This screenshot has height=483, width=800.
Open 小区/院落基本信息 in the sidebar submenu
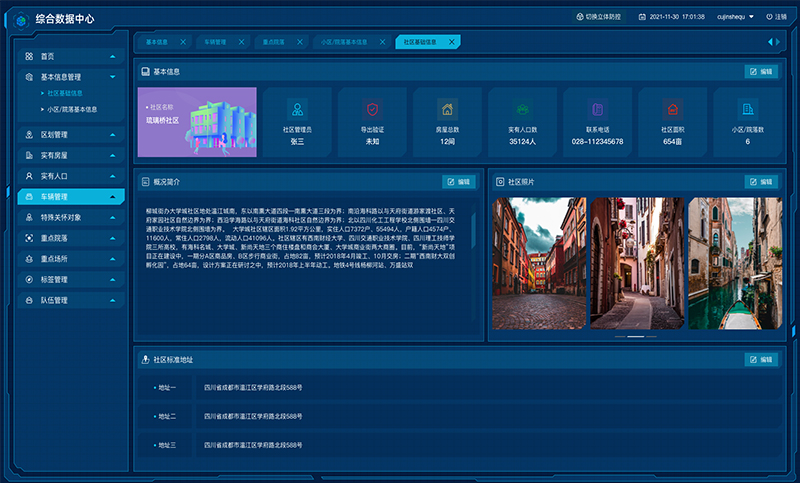[x=72, y=109]
